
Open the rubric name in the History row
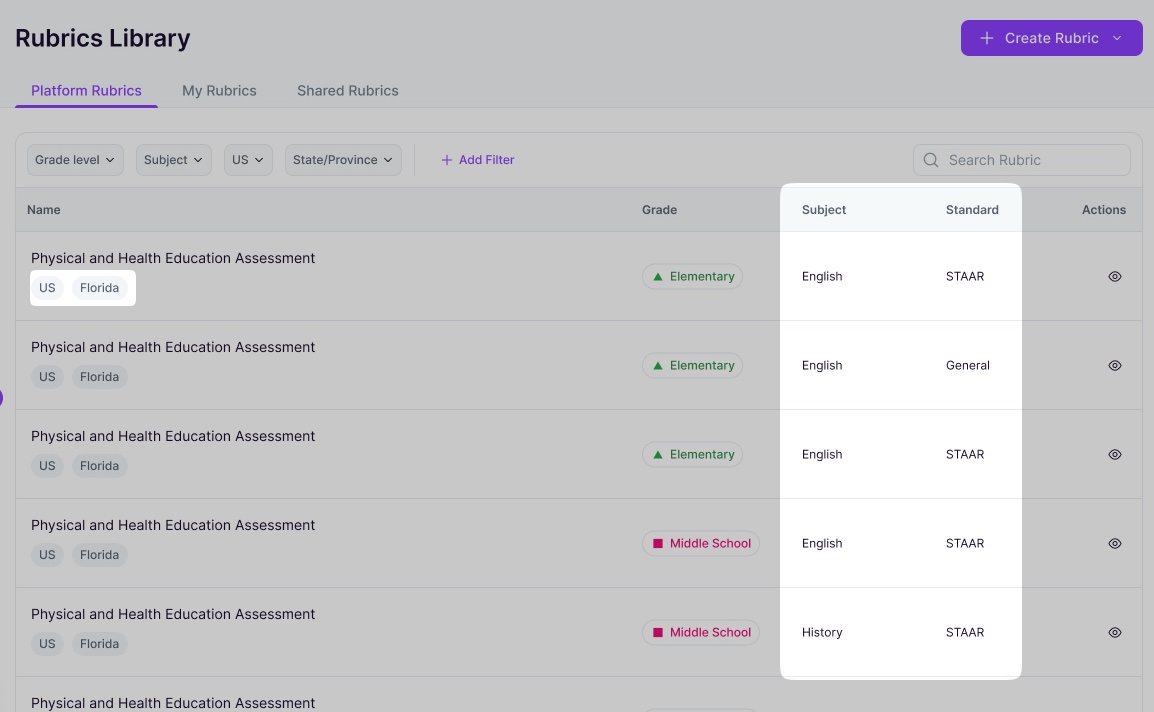pyautogui.click(x=173, y=614)
